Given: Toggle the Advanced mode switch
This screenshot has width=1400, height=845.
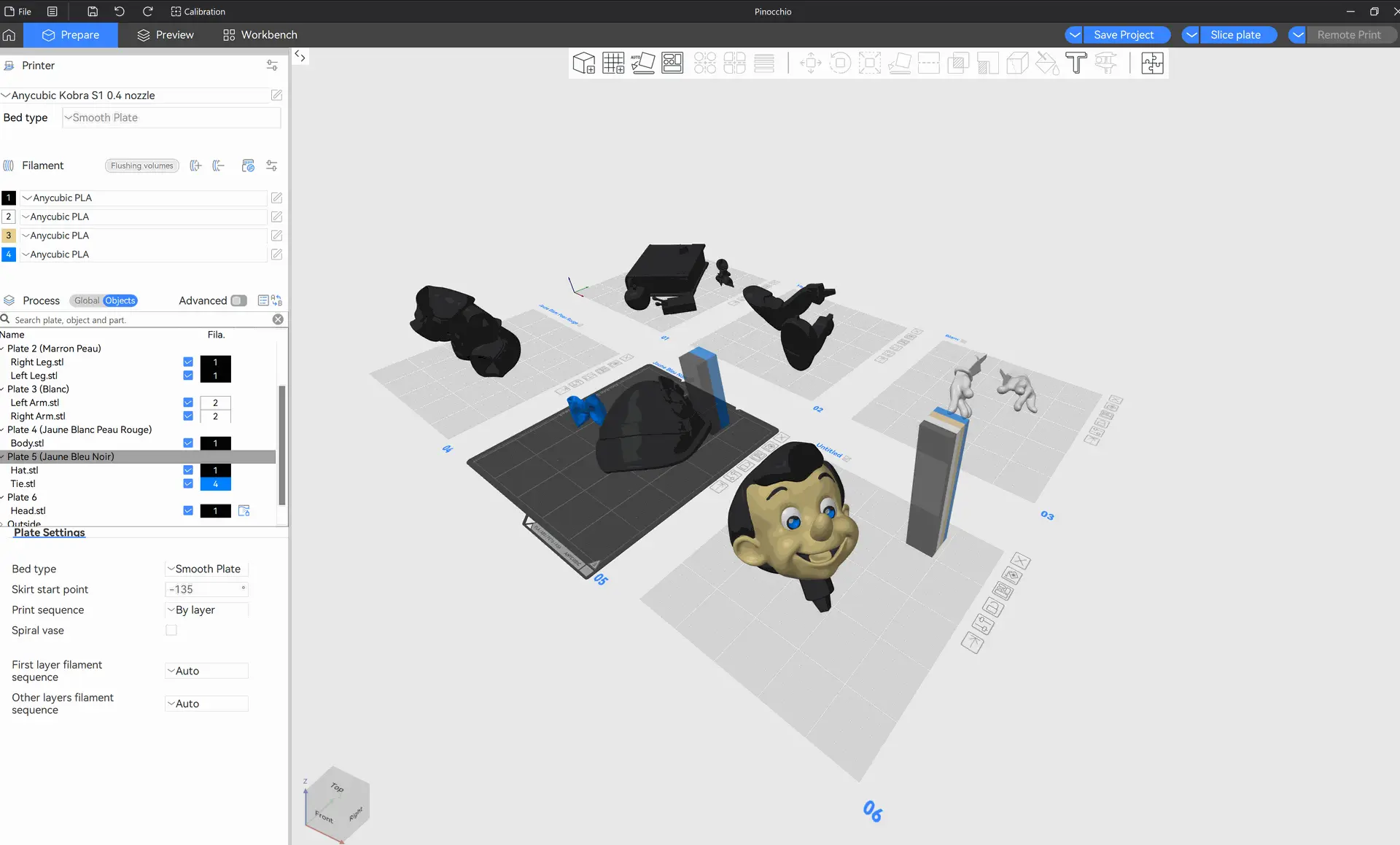Looking at the screenshot, I should click(x=238, y=301).
